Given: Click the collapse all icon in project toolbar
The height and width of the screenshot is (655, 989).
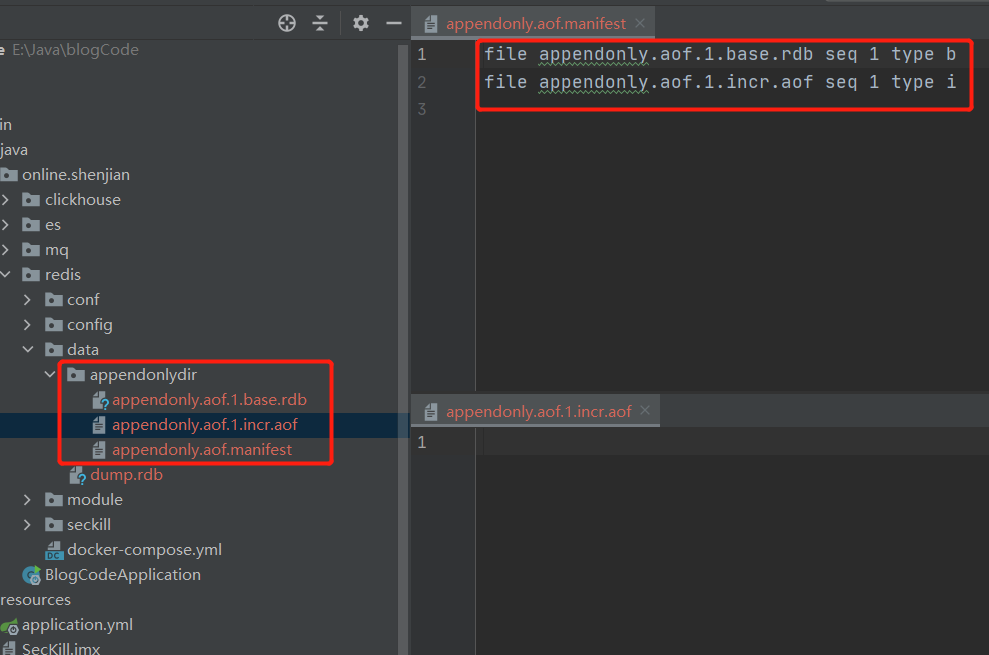Looking at the screenshot, I should click(x=320, y=23).
